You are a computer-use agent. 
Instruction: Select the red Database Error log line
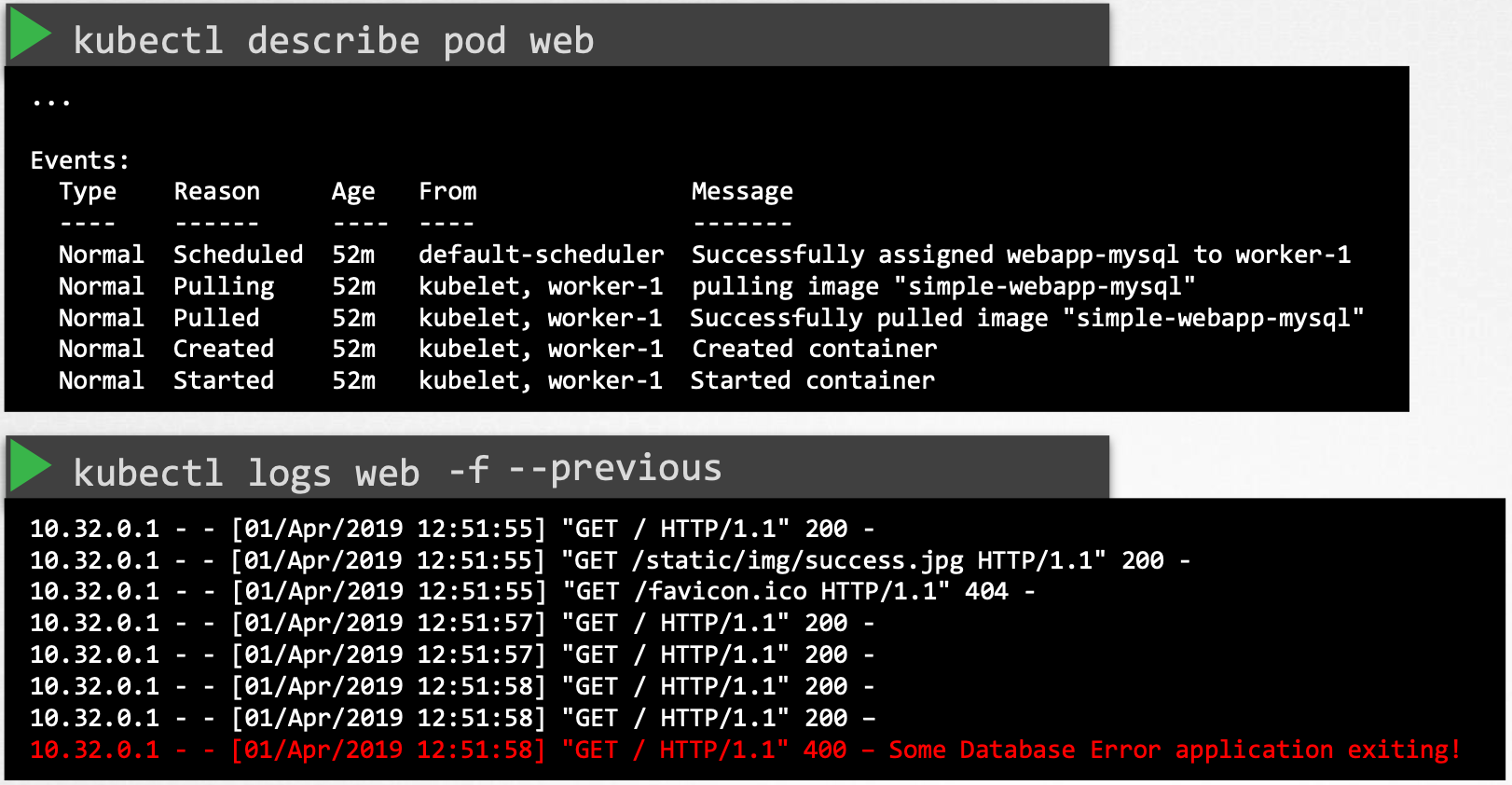tap(745, 750)
